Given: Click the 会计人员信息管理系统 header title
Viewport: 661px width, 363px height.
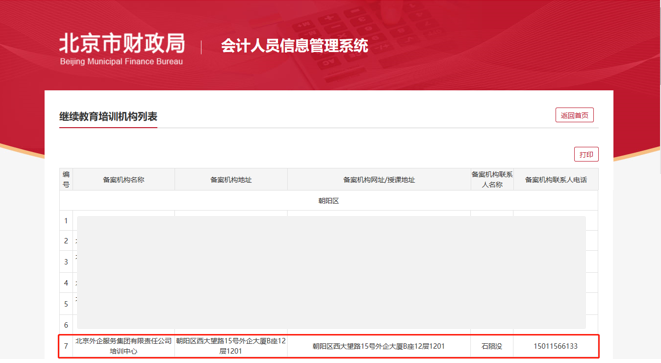Looking at the screenshot, I should 294,46.
